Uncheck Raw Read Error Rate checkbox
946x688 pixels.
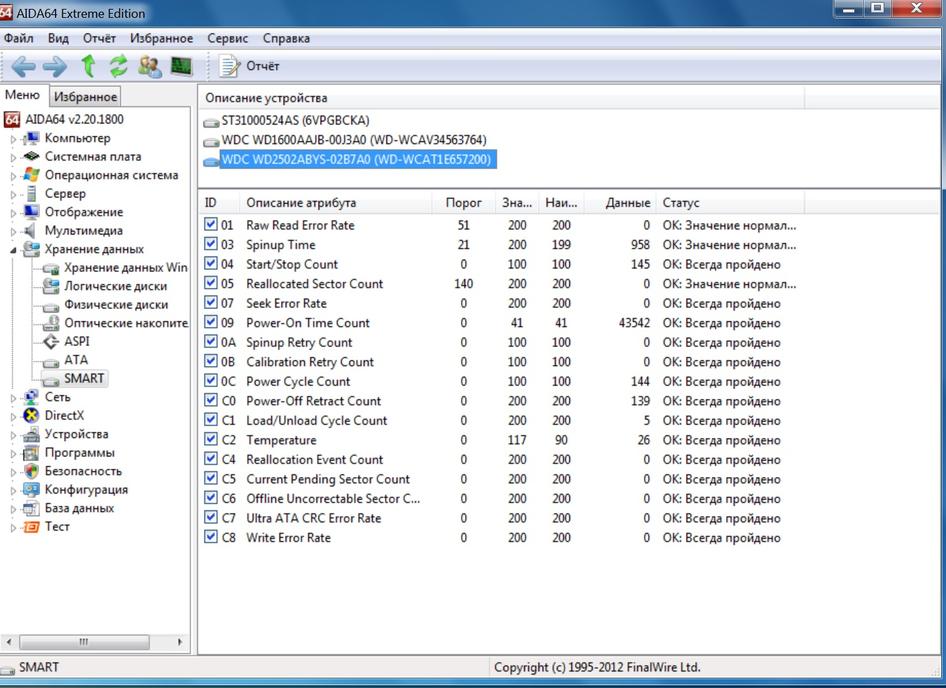click(x=211, y=225)
